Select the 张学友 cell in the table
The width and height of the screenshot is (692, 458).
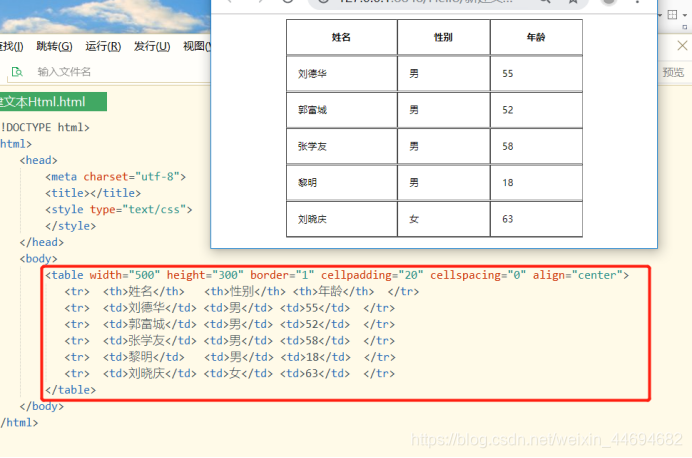pyautogui.click(x=342, y=146)
